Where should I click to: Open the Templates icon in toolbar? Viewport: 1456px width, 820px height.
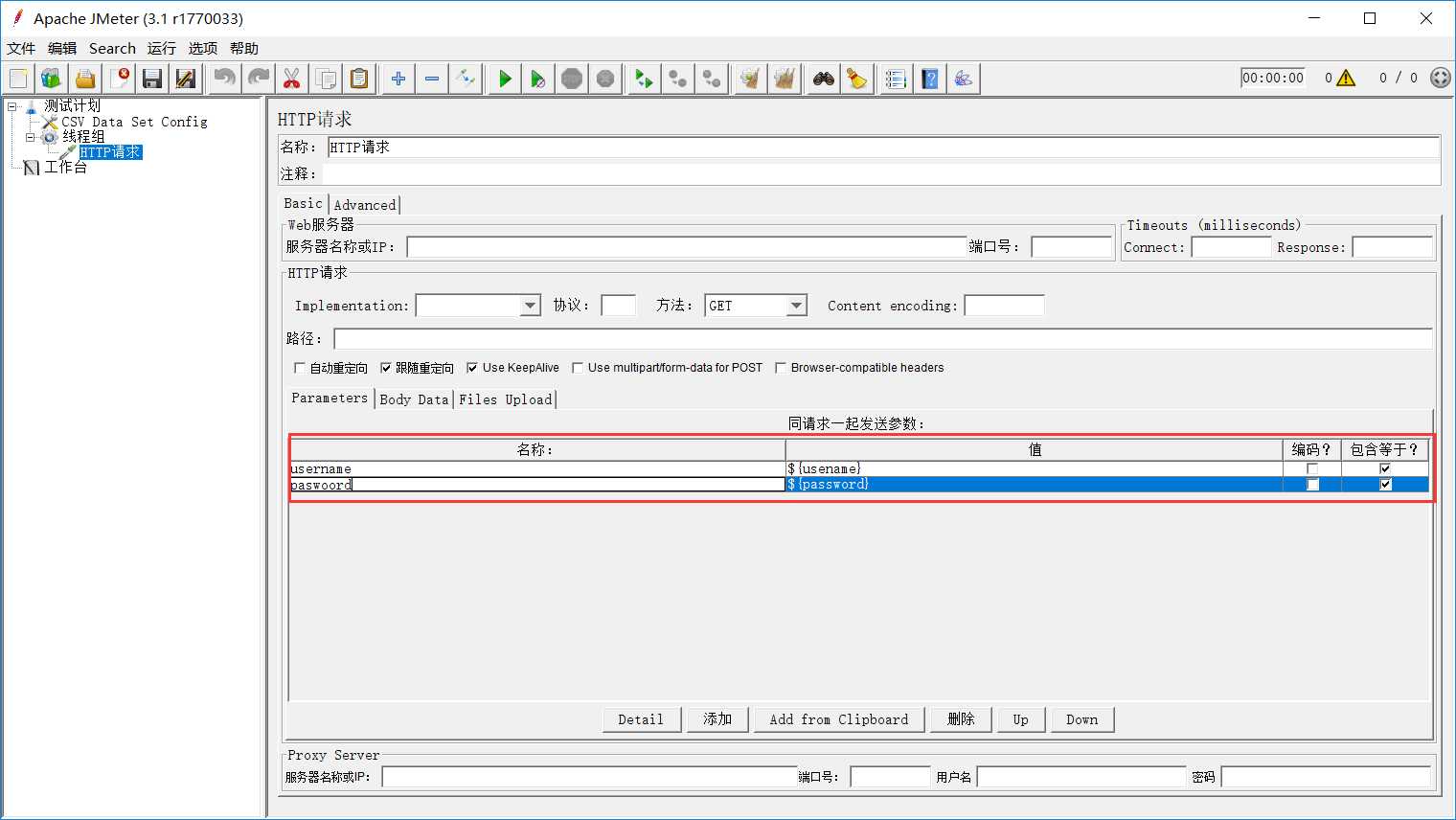tap(52, 79)
